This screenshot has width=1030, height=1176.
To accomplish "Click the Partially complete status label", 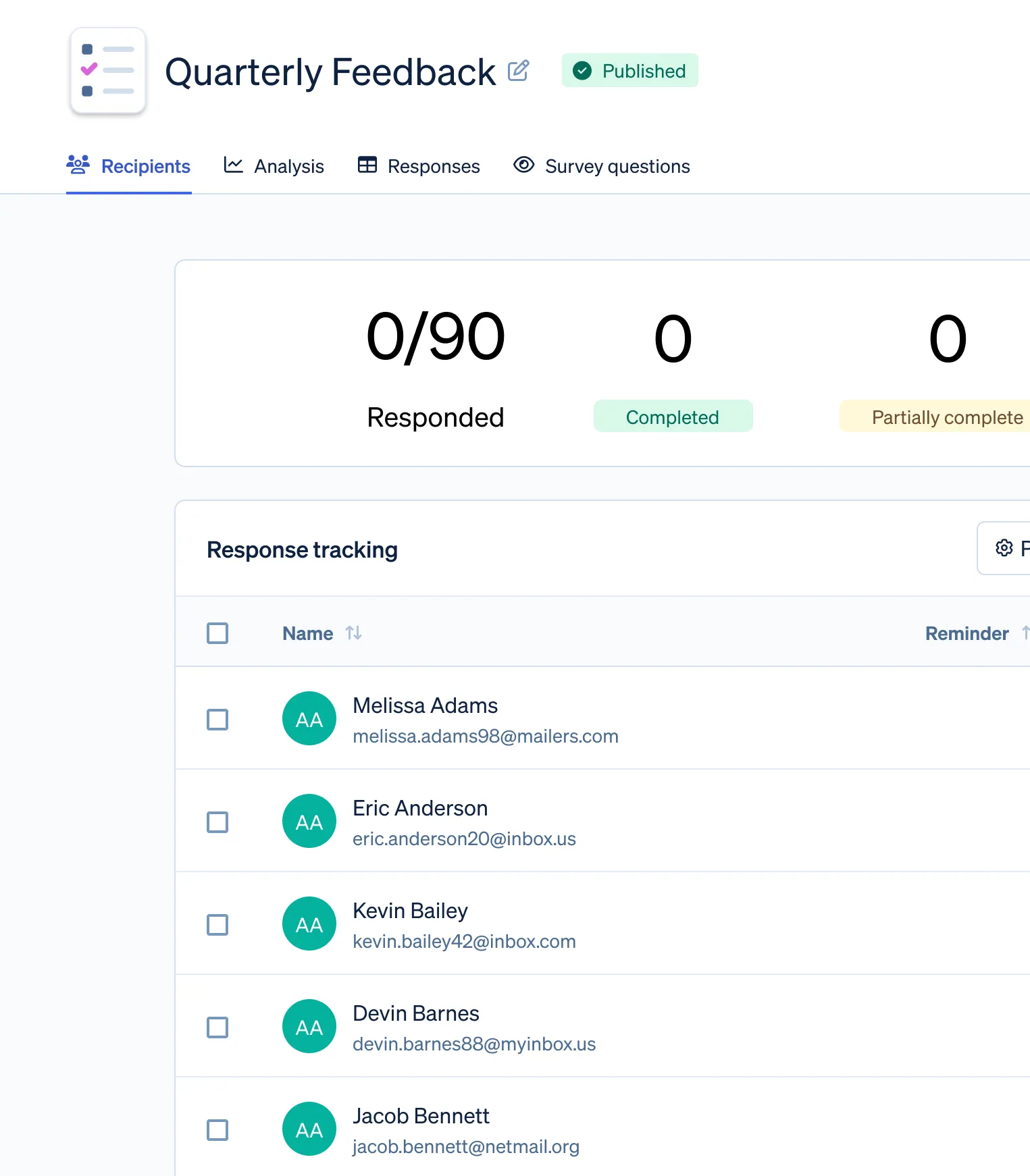I will [935, 417].
